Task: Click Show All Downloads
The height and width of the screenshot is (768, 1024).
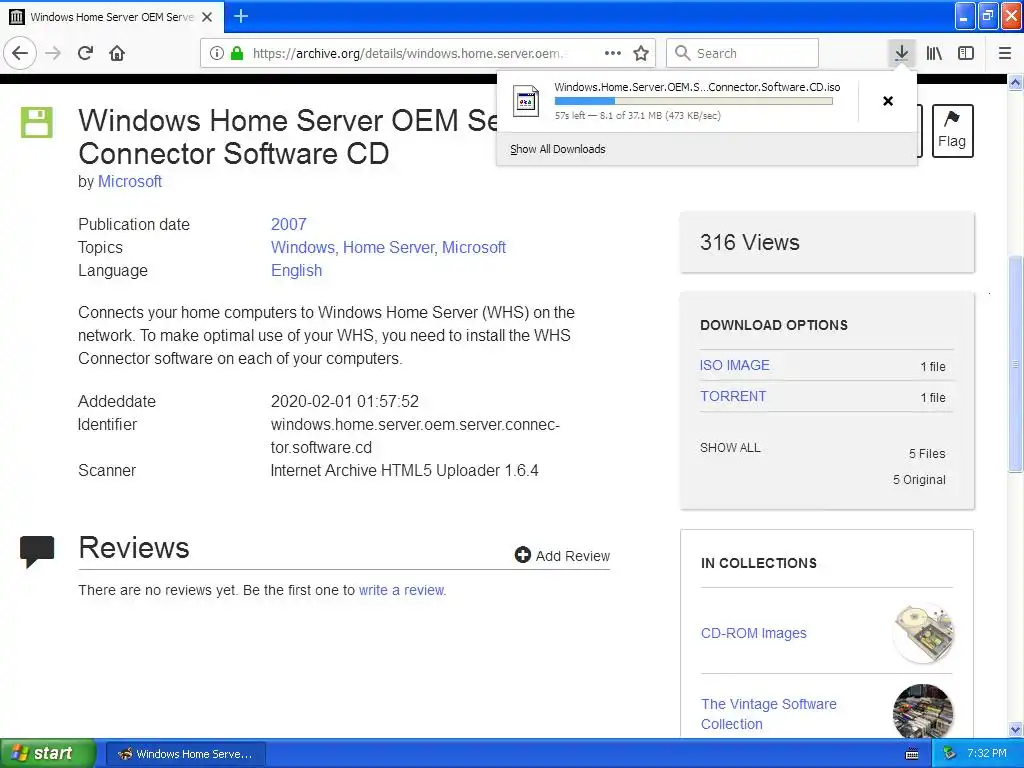Action: (x=558, y=149)
